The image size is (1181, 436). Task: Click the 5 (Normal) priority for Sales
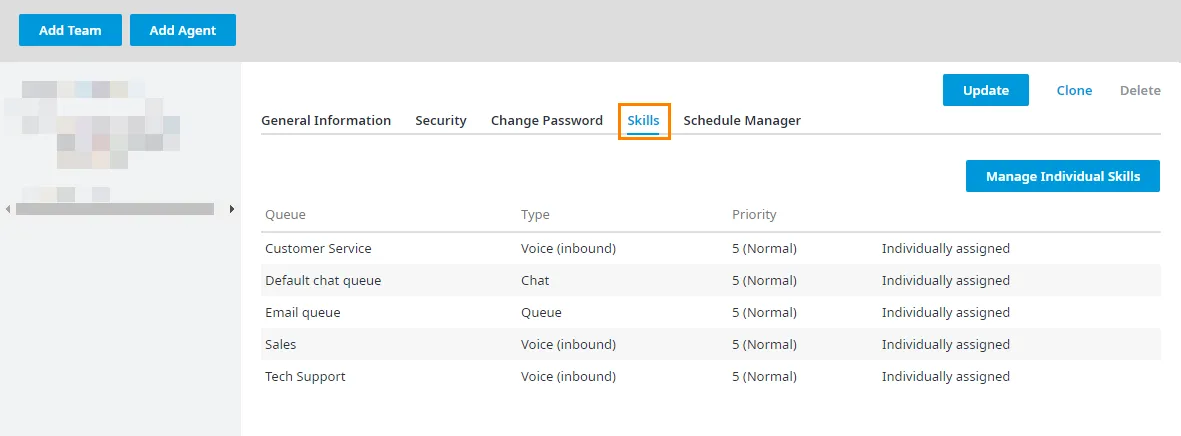[x=764, y=344]
